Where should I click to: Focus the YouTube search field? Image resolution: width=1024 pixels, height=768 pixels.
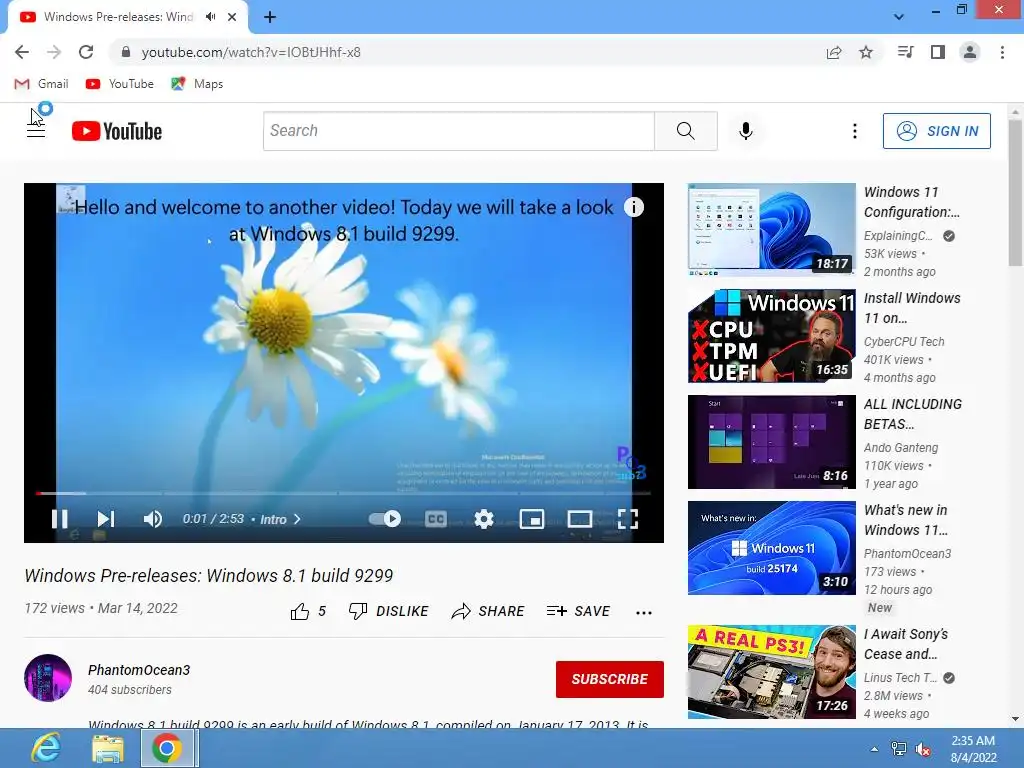[x=458, y=131]
